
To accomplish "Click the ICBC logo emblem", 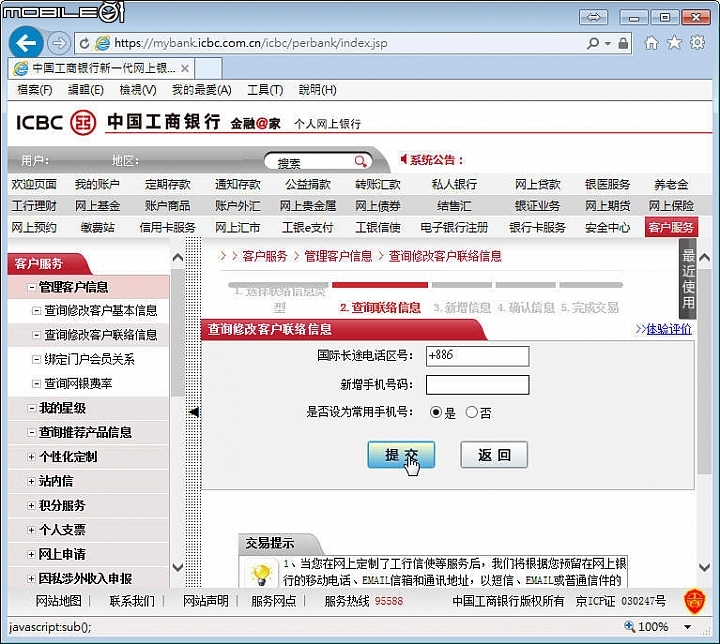I will (x=83, y=123).
